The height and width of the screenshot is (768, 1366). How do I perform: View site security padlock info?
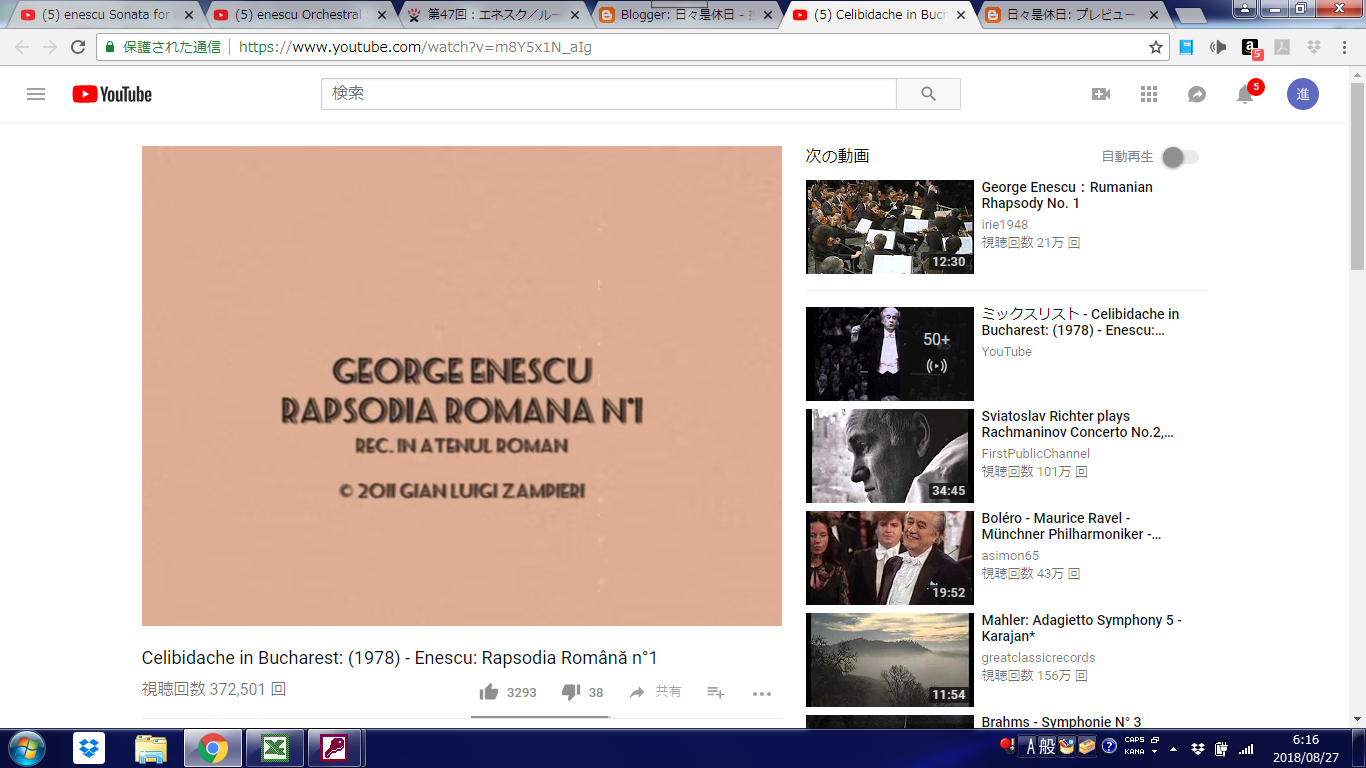pos(111,47)
